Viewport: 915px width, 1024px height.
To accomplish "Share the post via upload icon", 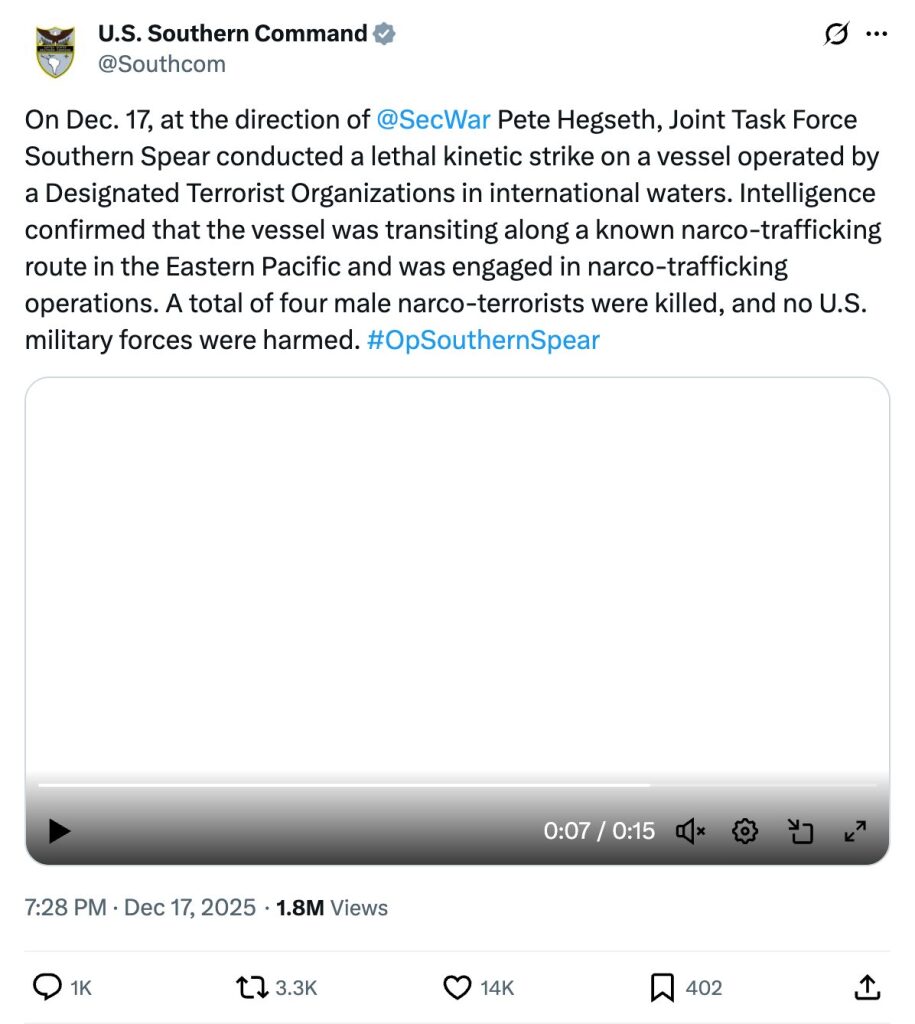I will tap(868, 987).
